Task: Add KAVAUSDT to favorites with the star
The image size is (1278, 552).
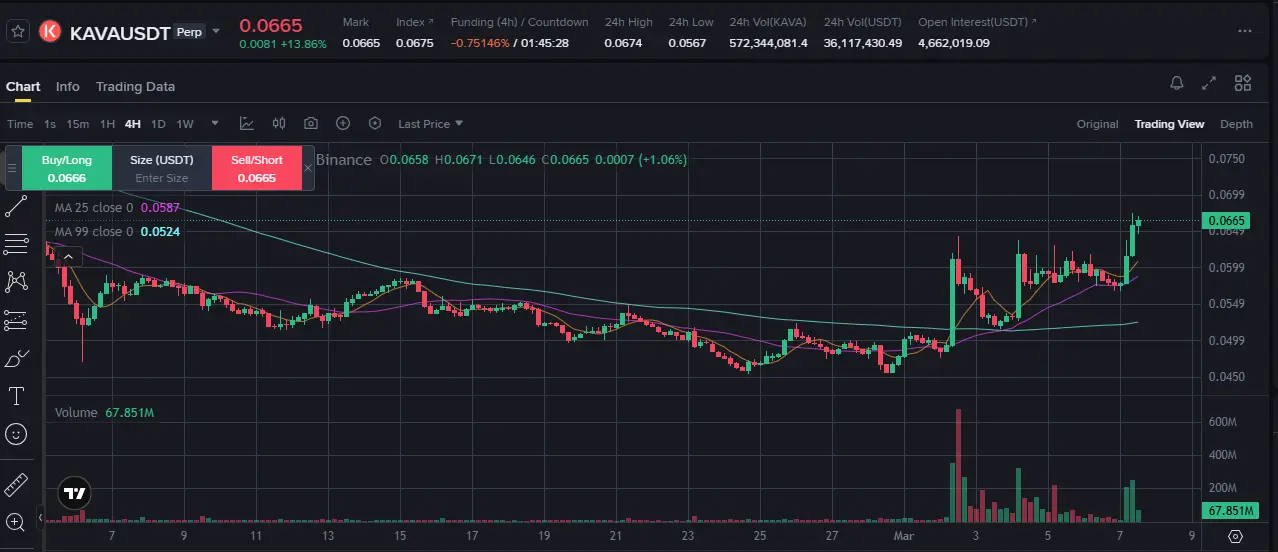Action: (18, 32)
